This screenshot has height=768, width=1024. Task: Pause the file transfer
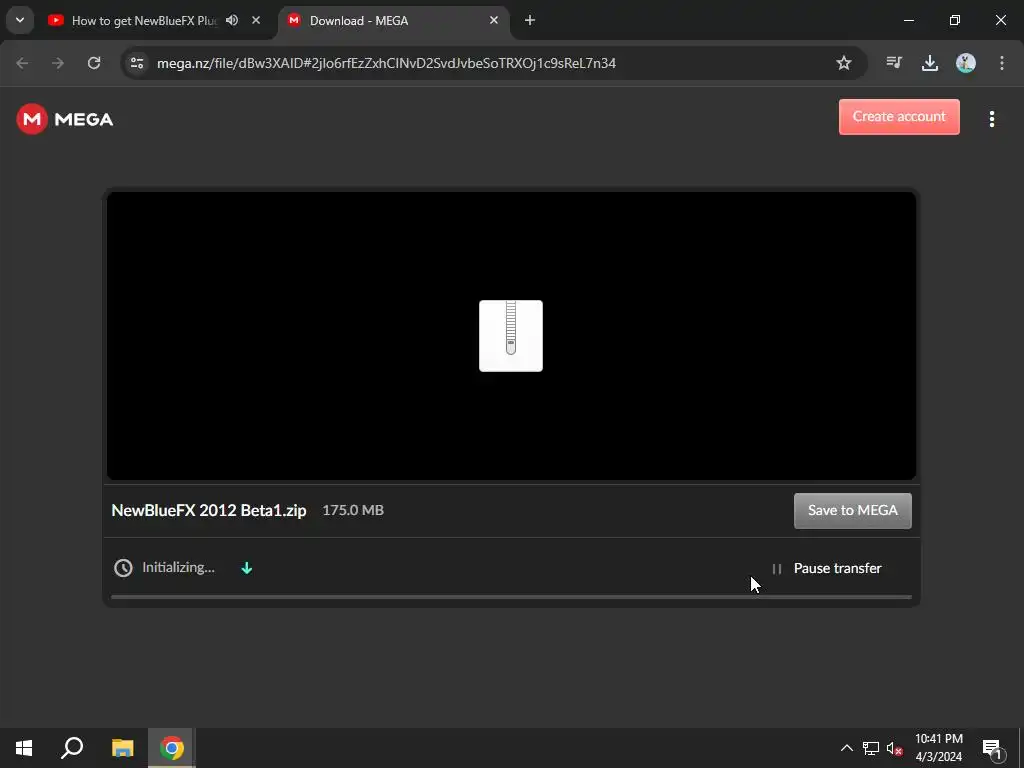click(x=827, y=568)
